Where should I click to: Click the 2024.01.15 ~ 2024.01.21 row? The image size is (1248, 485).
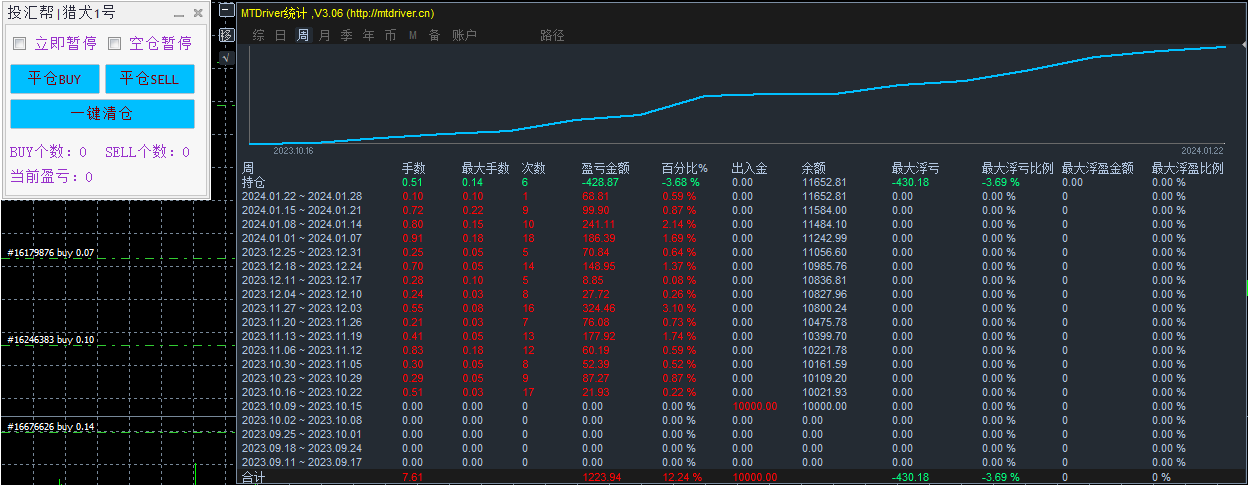tap(742, 210)
